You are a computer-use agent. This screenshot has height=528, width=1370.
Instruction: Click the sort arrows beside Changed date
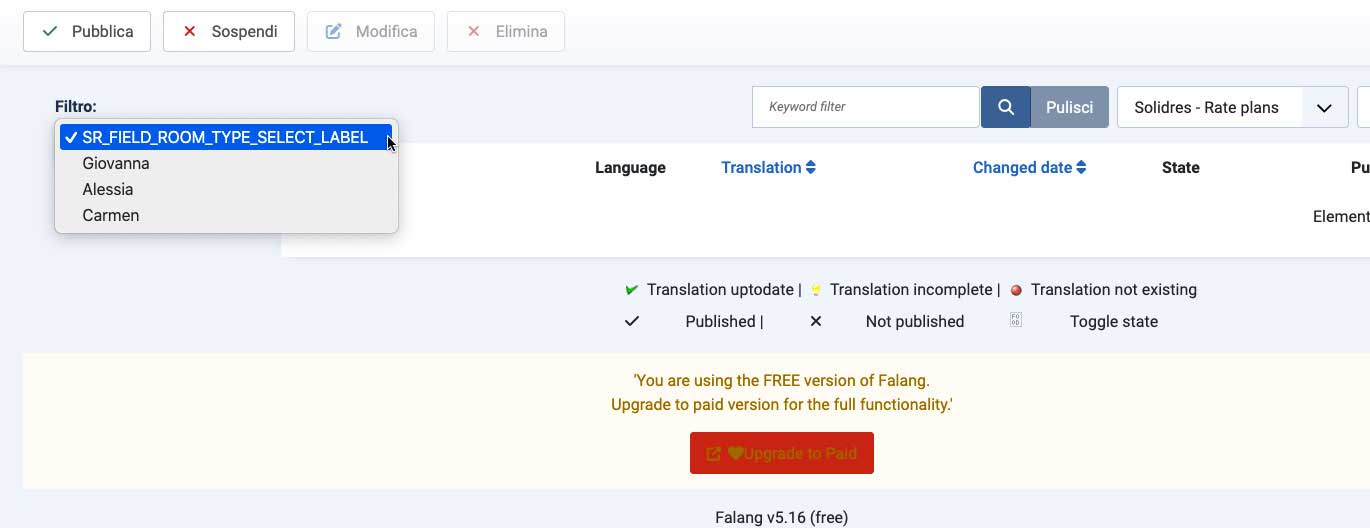1081,168
